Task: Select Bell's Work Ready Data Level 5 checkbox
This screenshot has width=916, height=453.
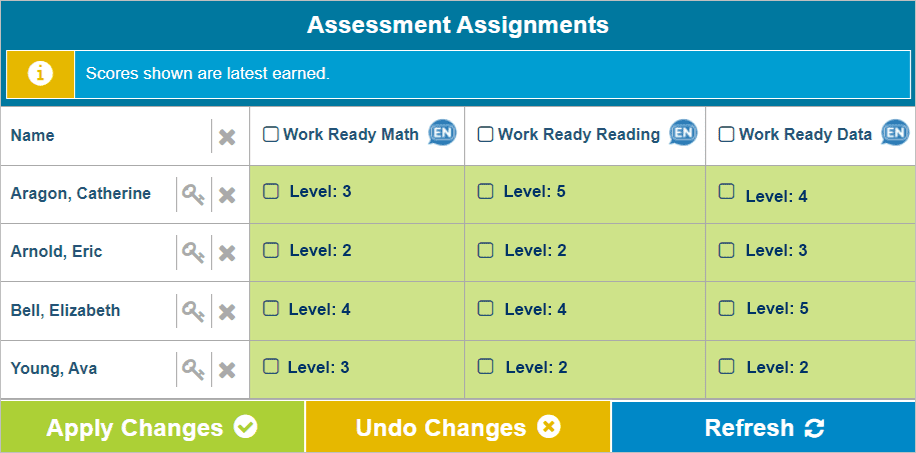Action: [726, 308]
